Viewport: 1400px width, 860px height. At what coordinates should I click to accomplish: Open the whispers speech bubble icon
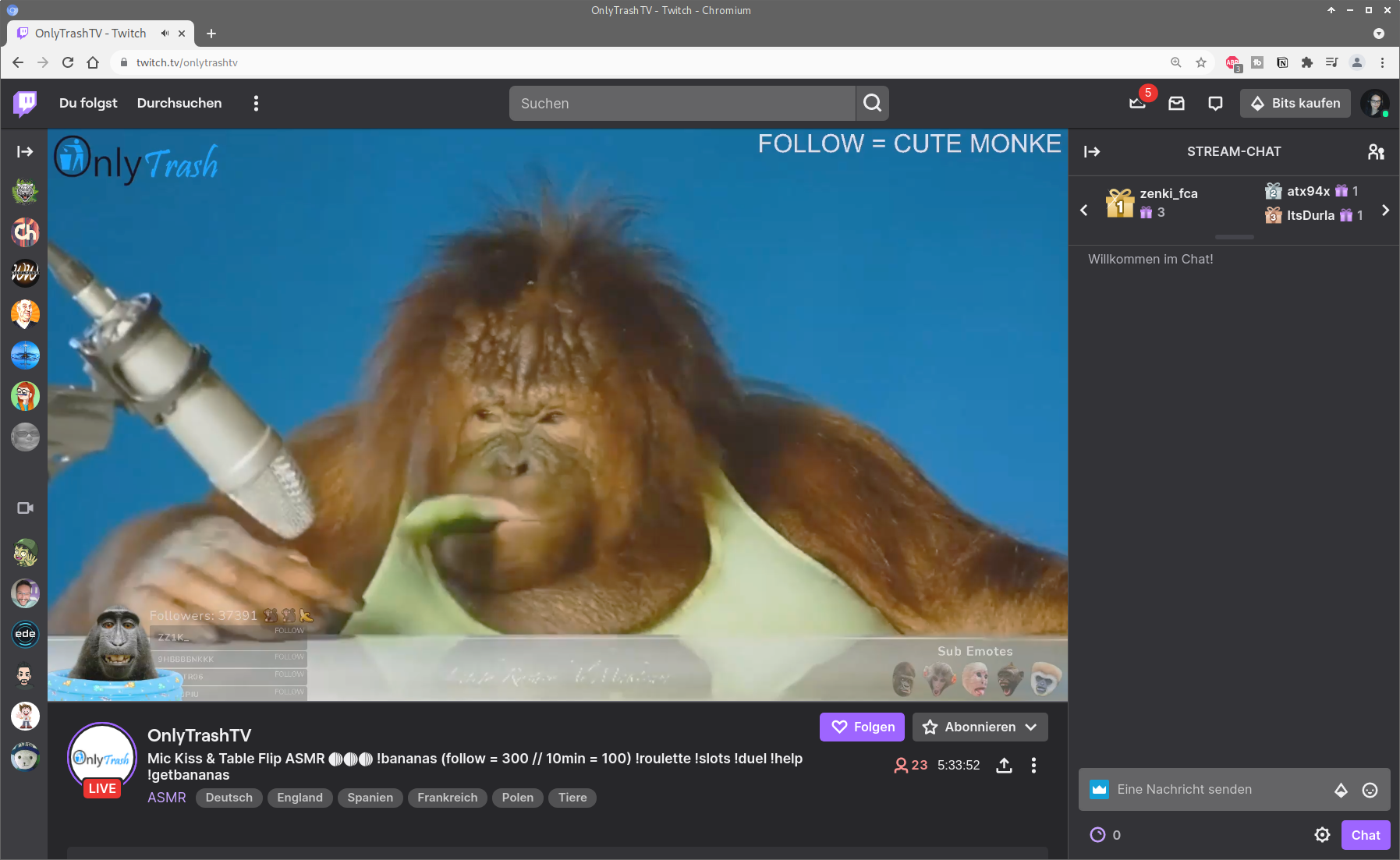coord(1215,103)
